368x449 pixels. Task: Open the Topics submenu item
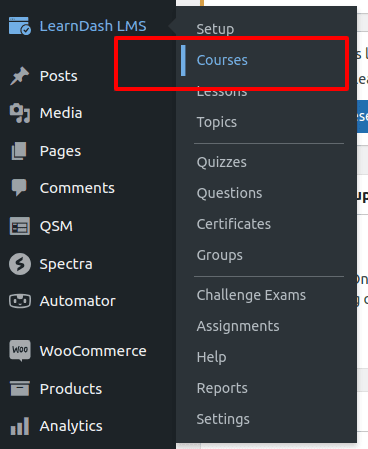(217, 122)
